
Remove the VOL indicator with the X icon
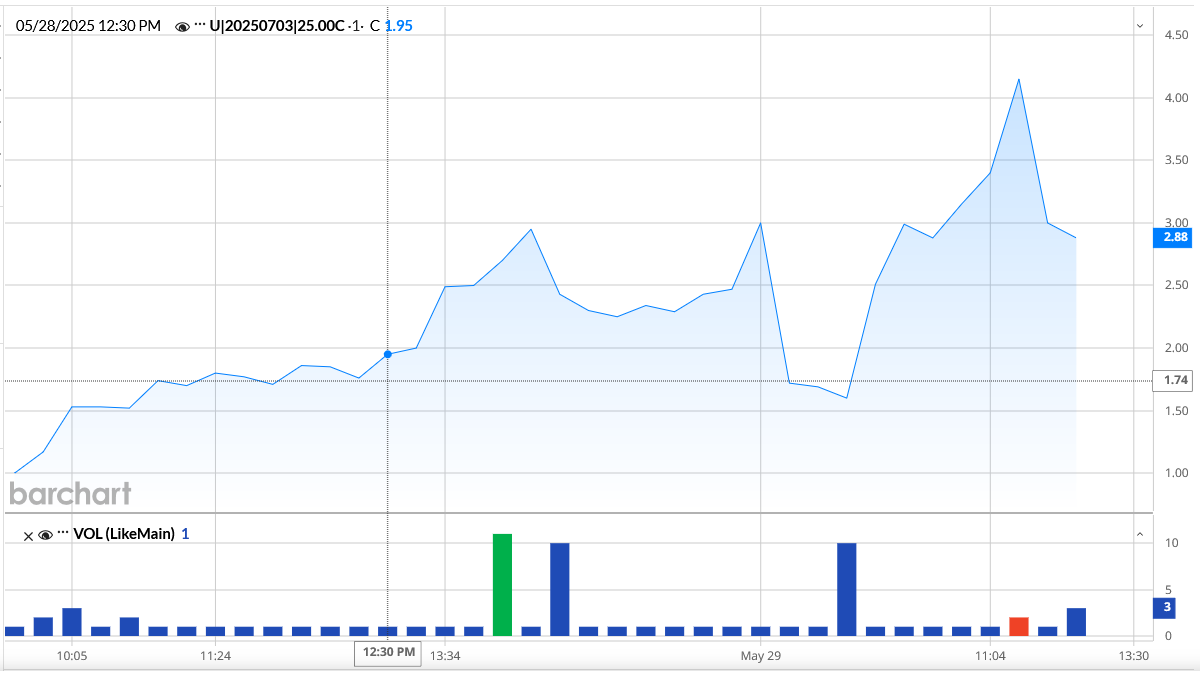coord(29,535)
